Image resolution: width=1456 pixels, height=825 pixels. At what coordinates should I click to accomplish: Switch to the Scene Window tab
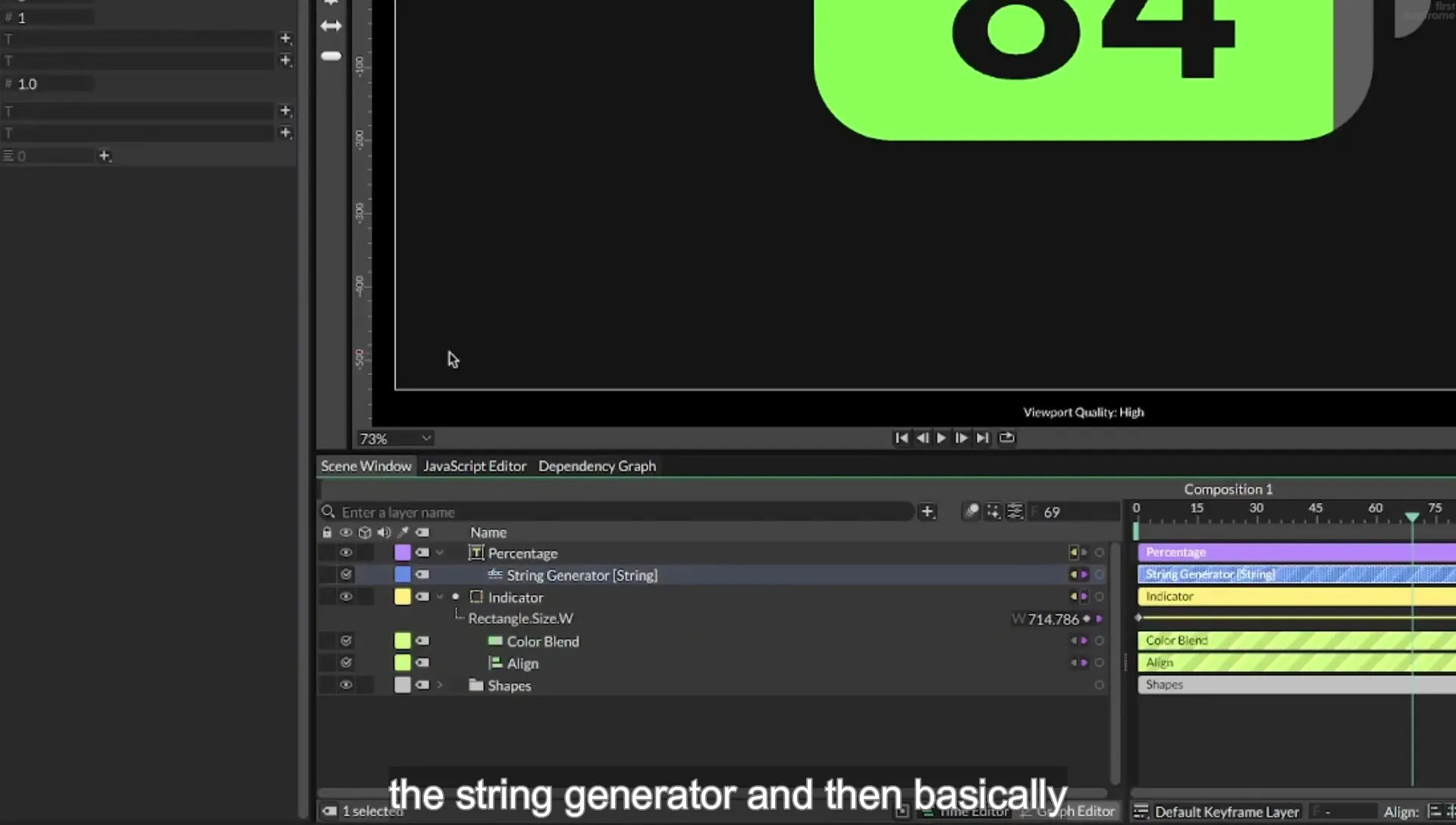[x=366, y=466]
